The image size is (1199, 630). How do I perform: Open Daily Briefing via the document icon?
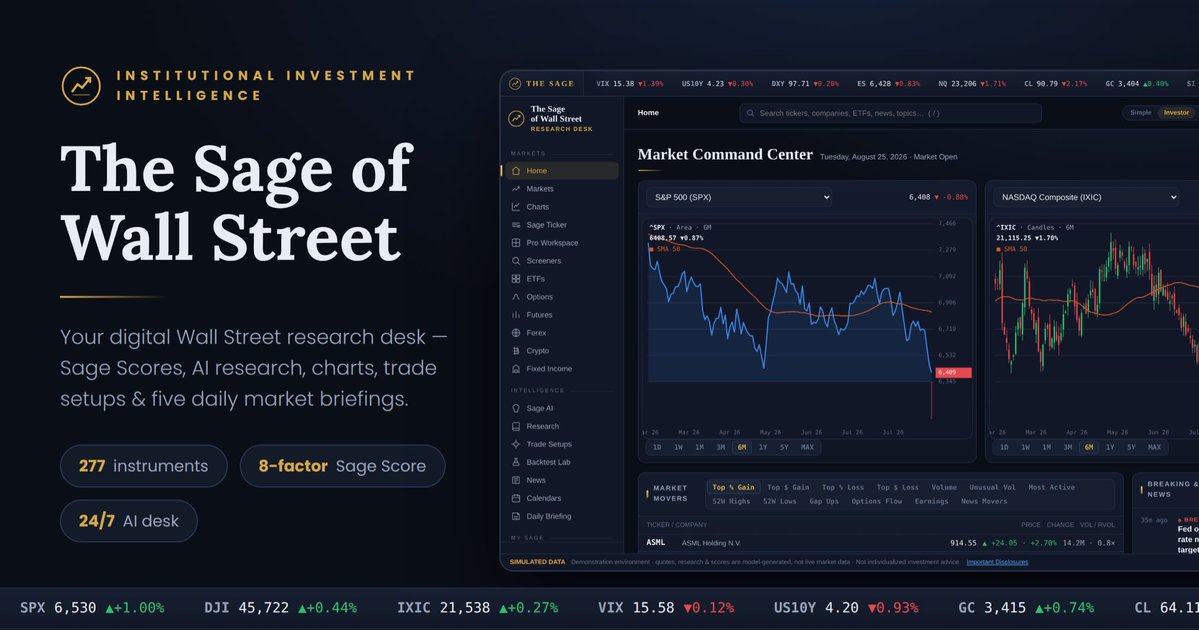pos(516,516)
